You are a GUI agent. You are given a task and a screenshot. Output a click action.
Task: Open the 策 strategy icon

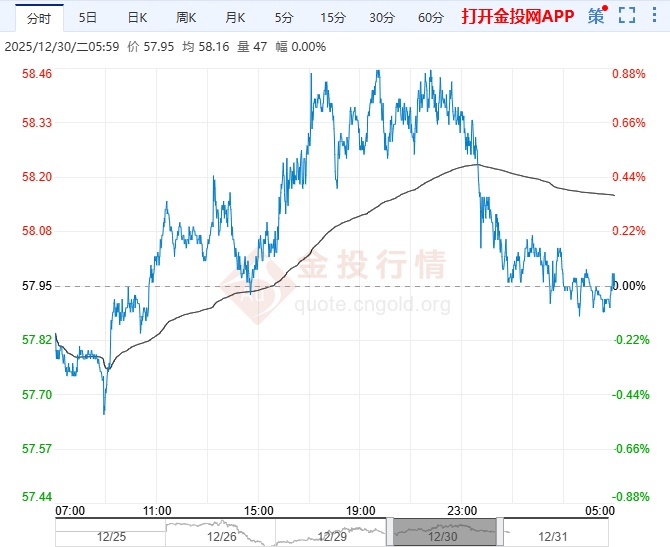click(x=596, y=16)
